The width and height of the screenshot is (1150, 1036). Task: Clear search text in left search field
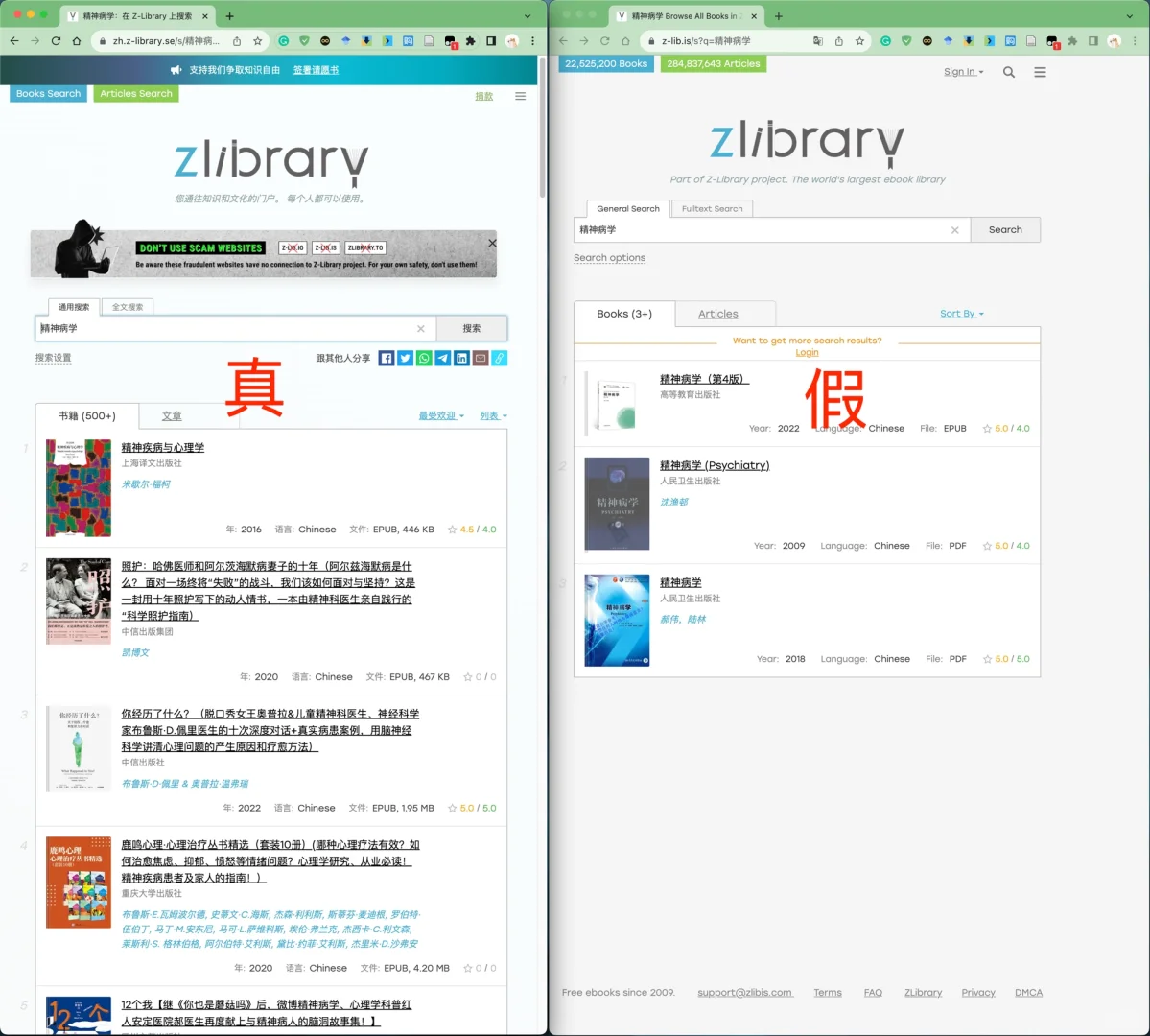(421, 329)
